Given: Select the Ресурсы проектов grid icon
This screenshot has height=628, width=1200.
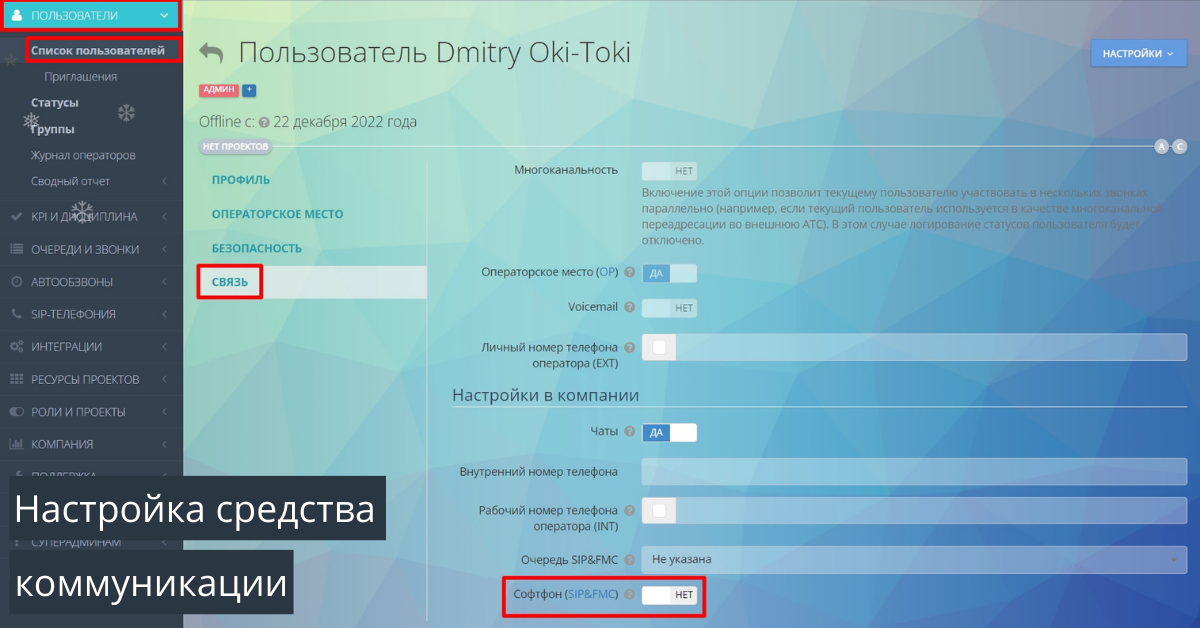Looking at the screenshot, I should (18, 378).
